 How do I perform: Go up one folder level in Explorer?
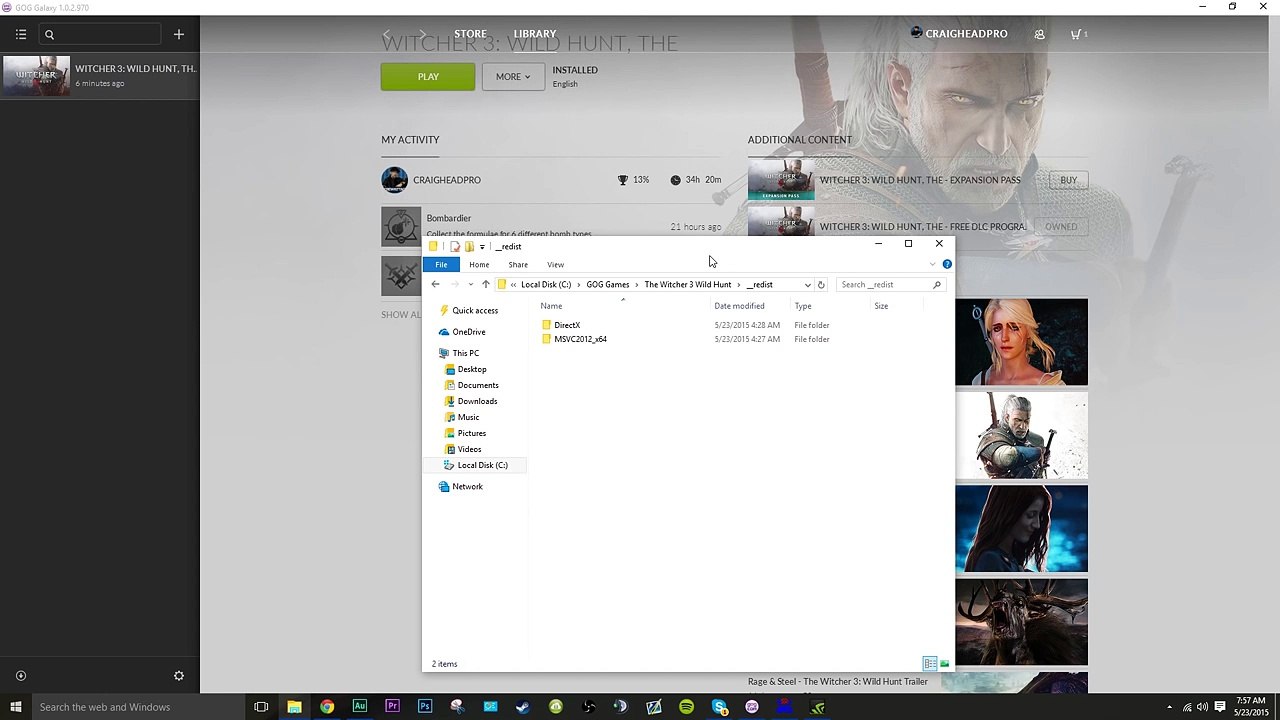pos(486,284)
